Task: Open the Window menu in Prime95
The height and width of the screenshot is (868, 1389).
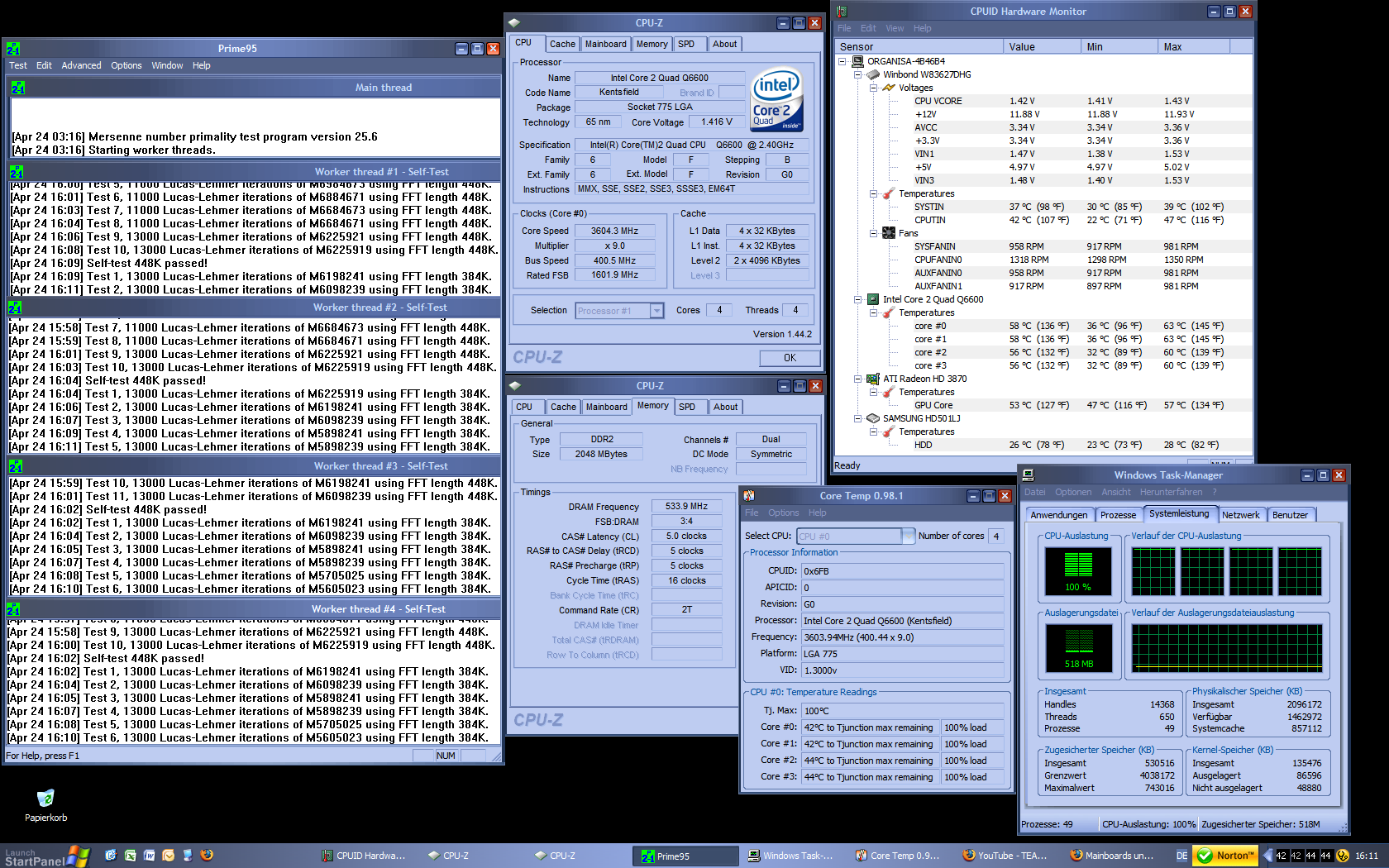Action: coord(167,65)
